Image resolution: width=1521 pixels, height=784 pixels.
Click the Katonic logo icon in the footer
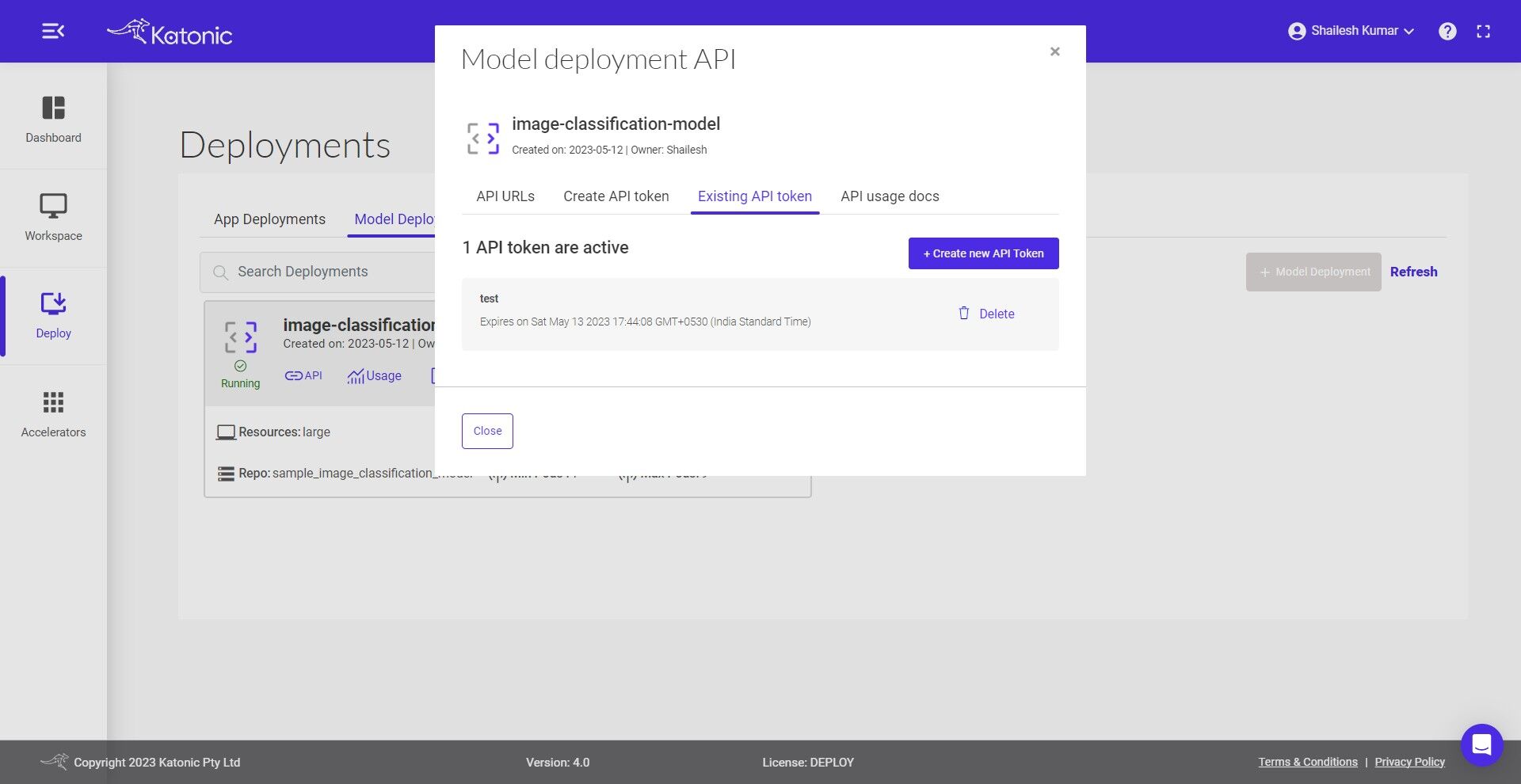pyautogui.click(x=55, y=762)
